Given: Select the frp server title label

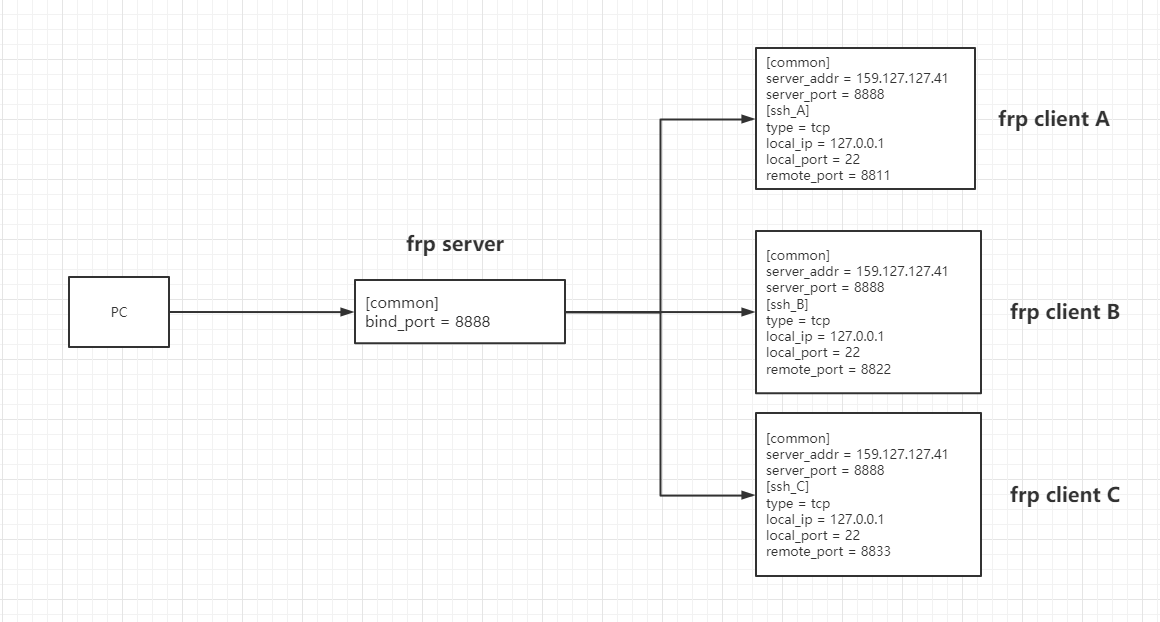Looking at the screenshot, I should click(455, 243).
